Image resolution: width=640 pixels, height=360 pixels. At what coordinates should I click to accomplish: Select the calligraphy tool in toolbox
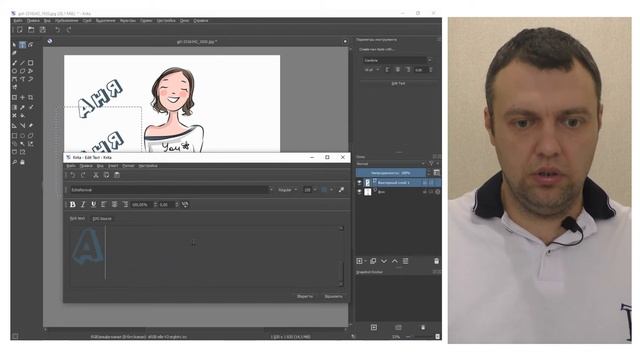[x=14, y=53]
